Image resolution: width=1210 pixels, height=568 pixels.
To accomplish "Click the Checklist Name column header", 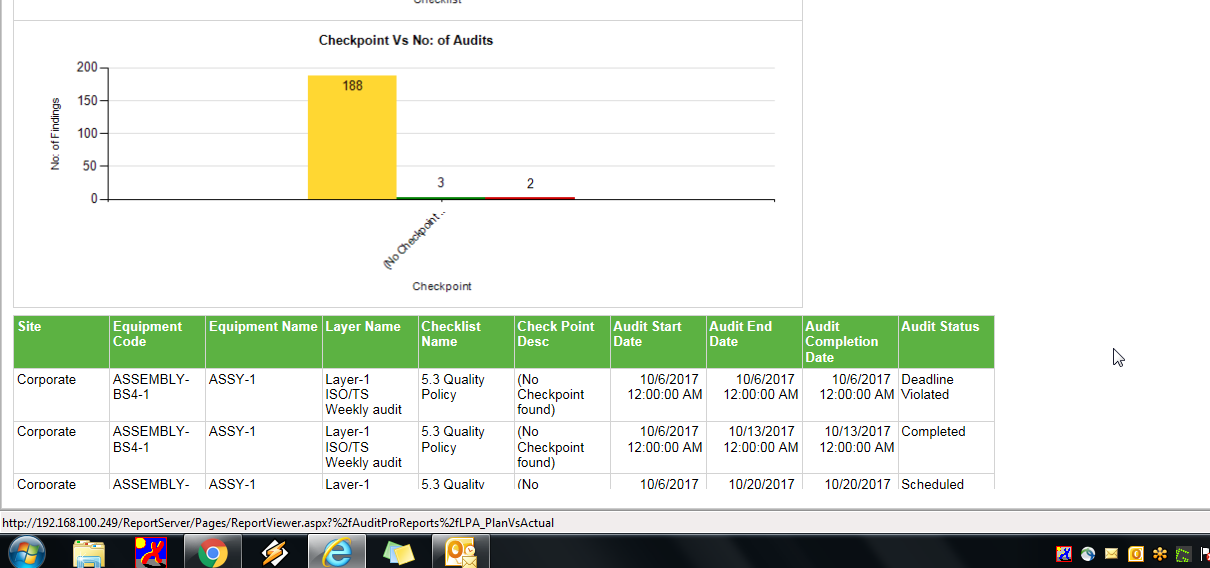I will (466, 342).
